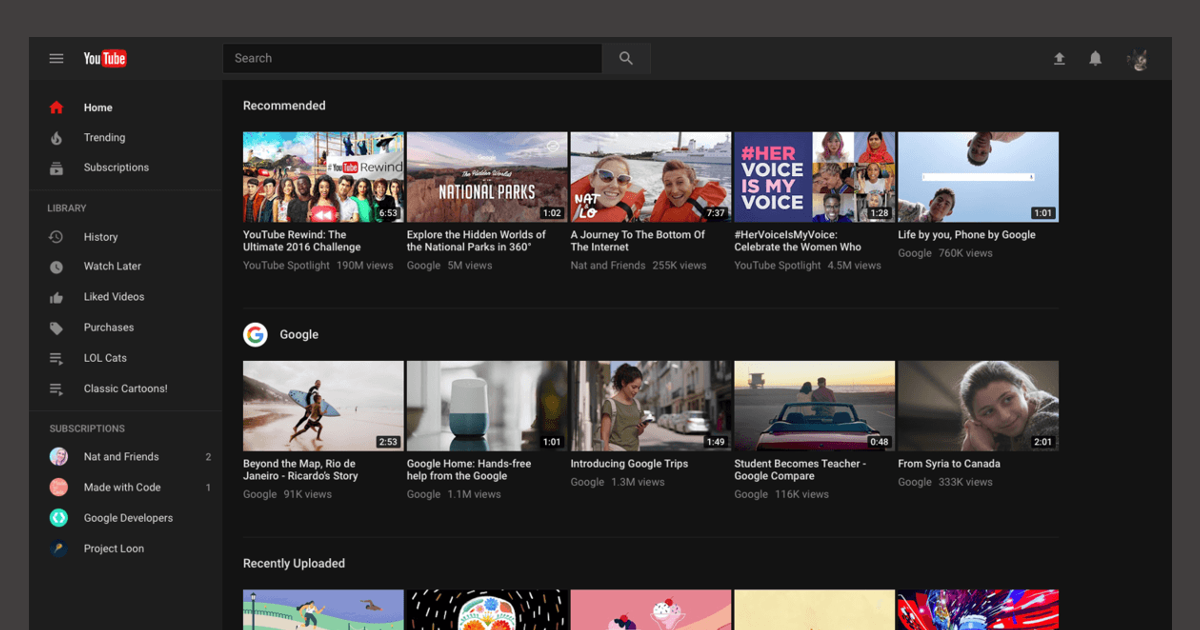Open the user account avatar
1200x630 pixels.
[x=1137, y=60]
